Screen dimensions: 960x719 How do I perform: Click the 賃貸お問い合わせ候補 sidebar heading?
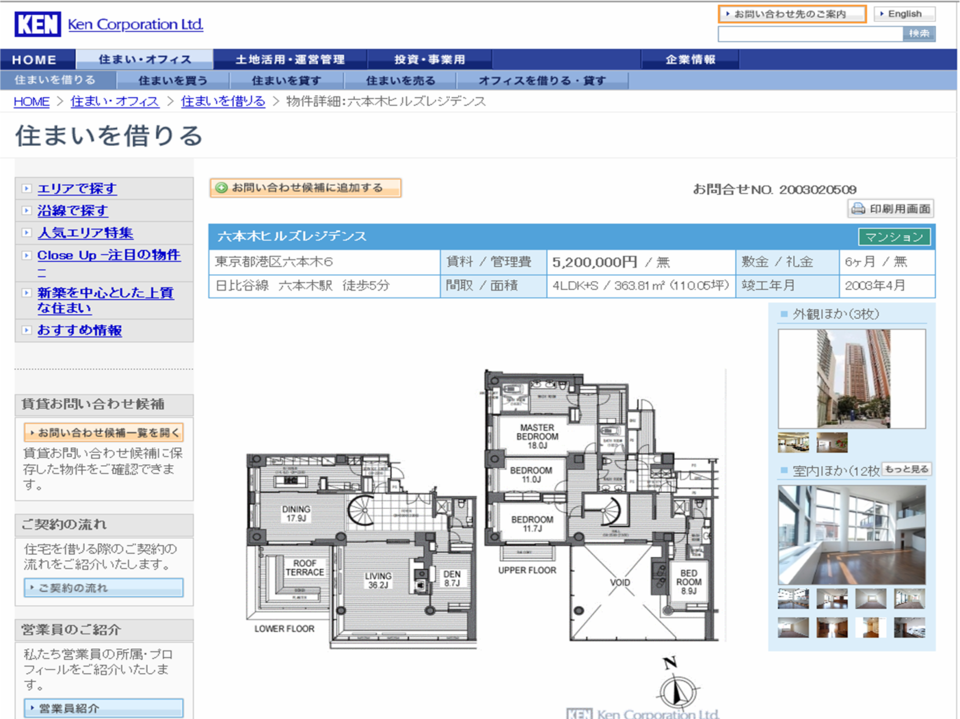pyautogui.click(x=104, y=404)
